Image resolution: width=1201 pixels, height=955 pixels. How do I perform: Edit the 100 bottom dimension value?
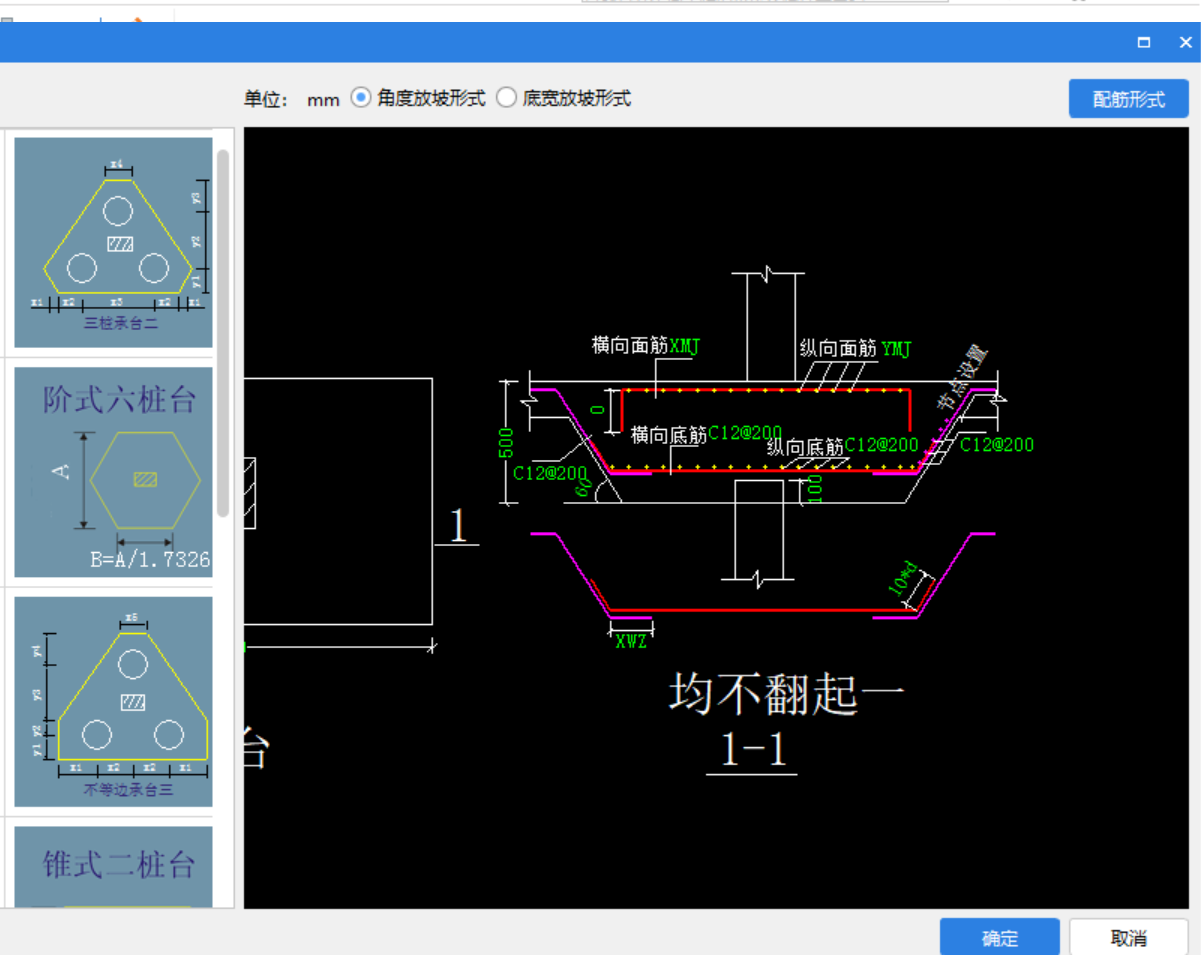click(816, 489)
